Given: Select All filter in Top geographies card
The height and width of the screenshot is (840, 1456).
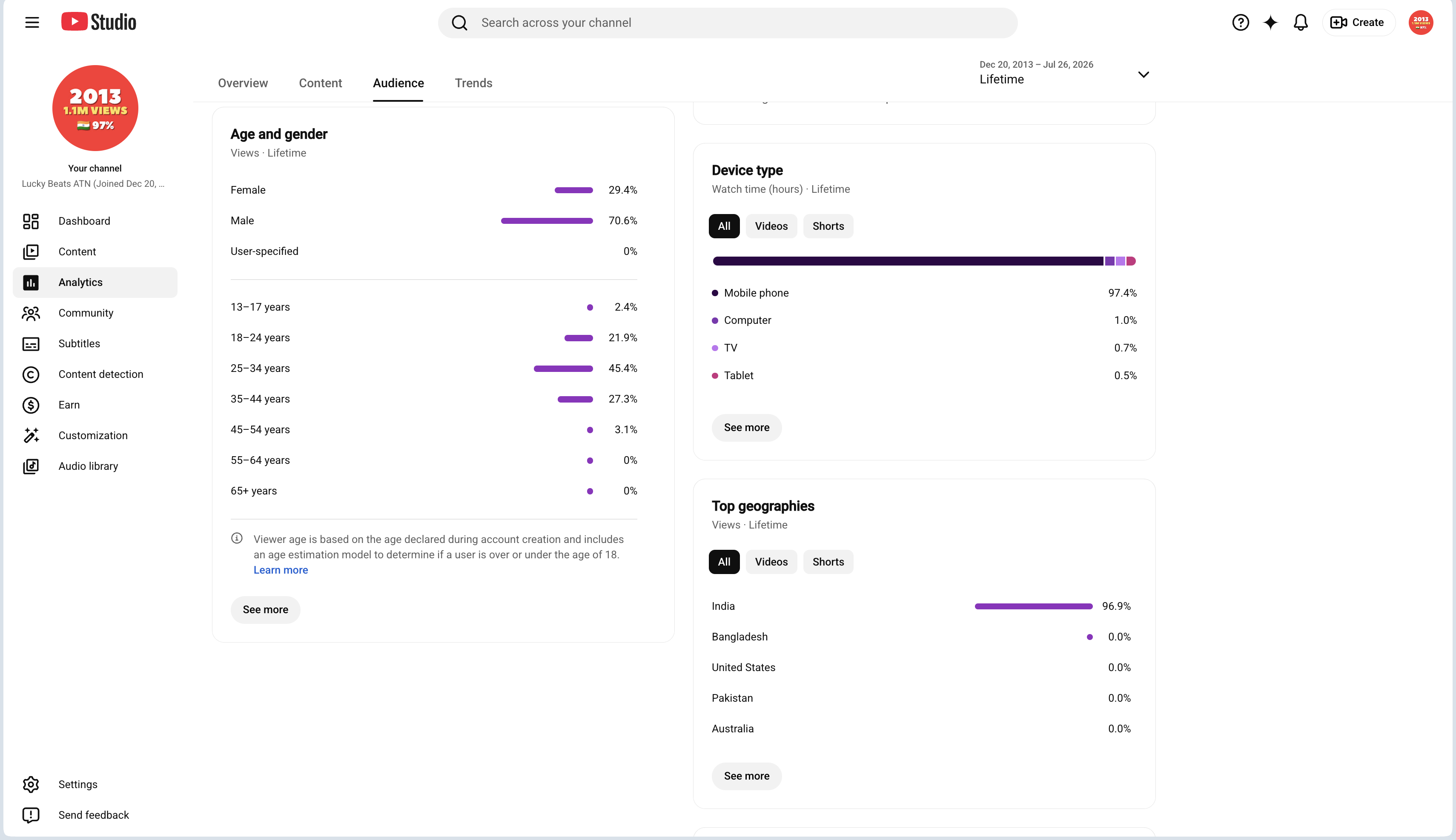Looking at the screenshot, I should point(724,562).
